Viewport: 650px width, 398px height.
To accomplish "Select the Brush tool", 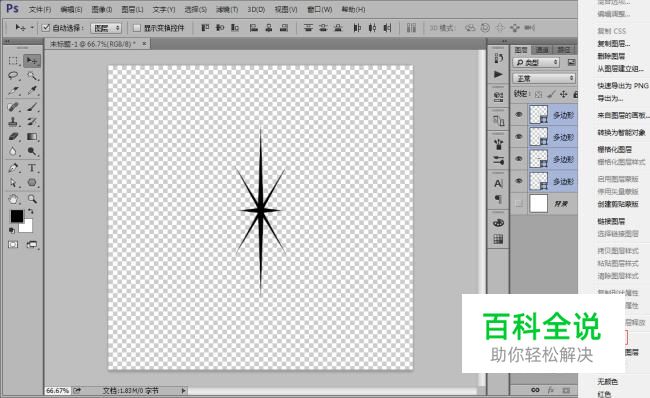I will [x=32, y=107].
